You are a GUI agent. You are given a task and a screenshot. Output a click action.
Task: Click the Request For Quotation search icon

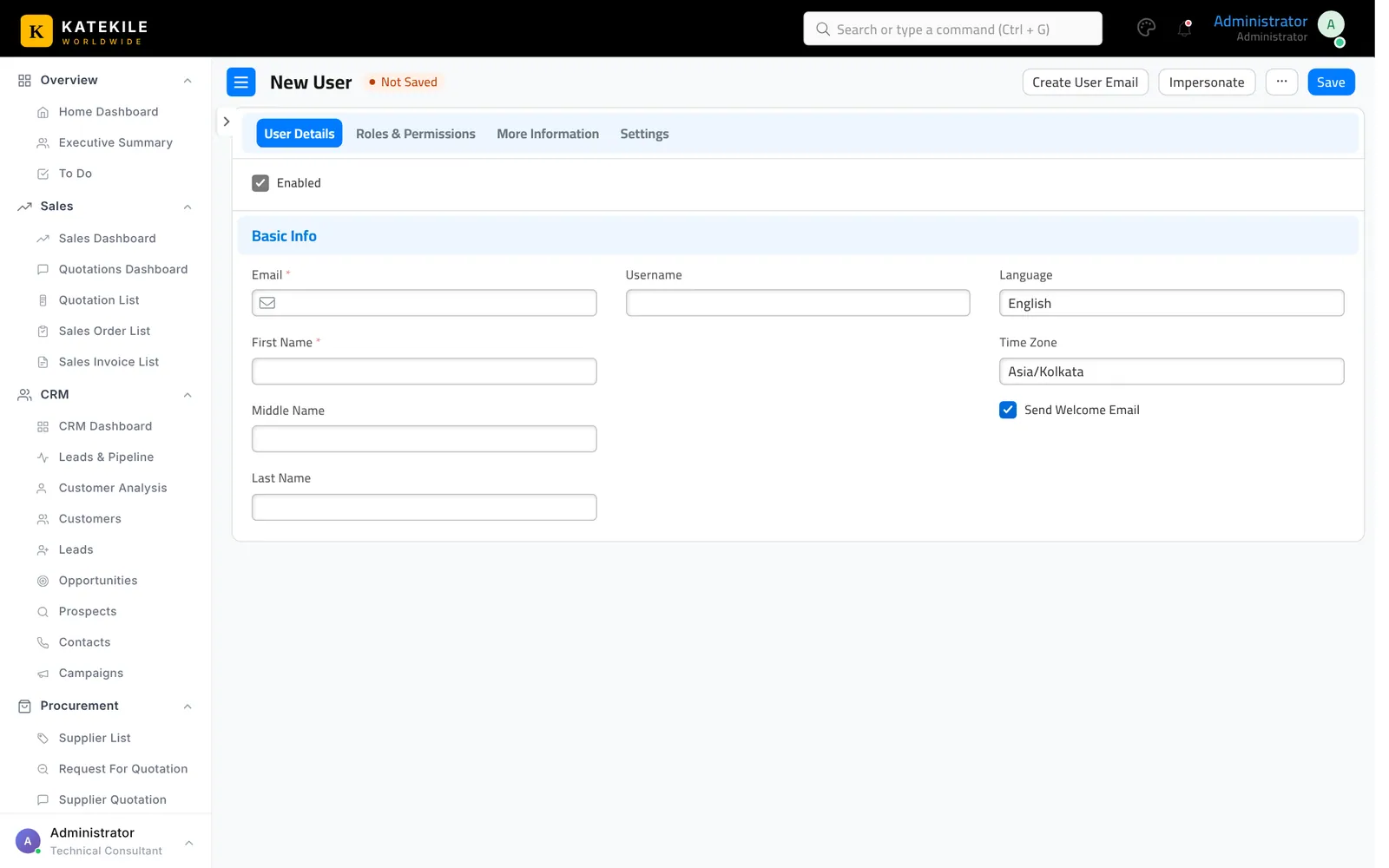click(43, 769)
